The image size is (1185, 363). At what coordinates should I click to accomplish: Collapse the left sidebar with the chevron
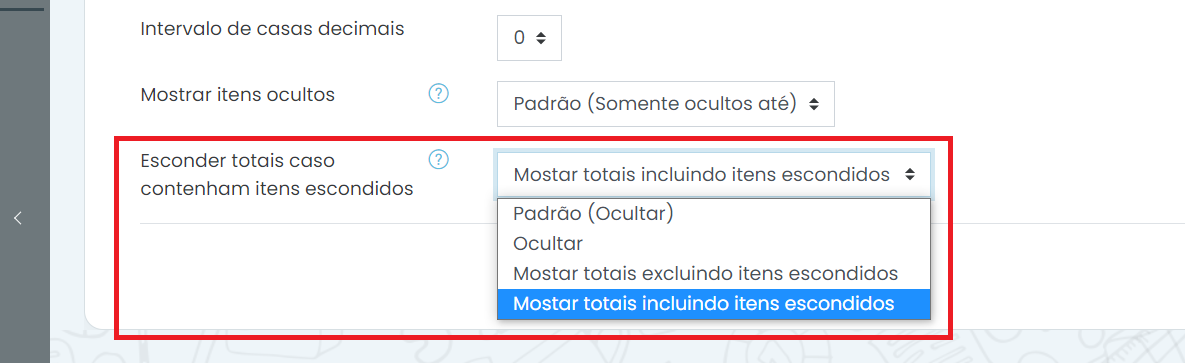tap(18, 219)
